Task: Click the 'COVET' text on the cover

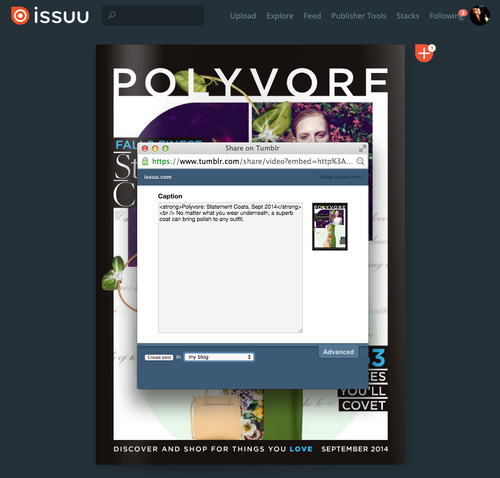Action: pos(364,406)
